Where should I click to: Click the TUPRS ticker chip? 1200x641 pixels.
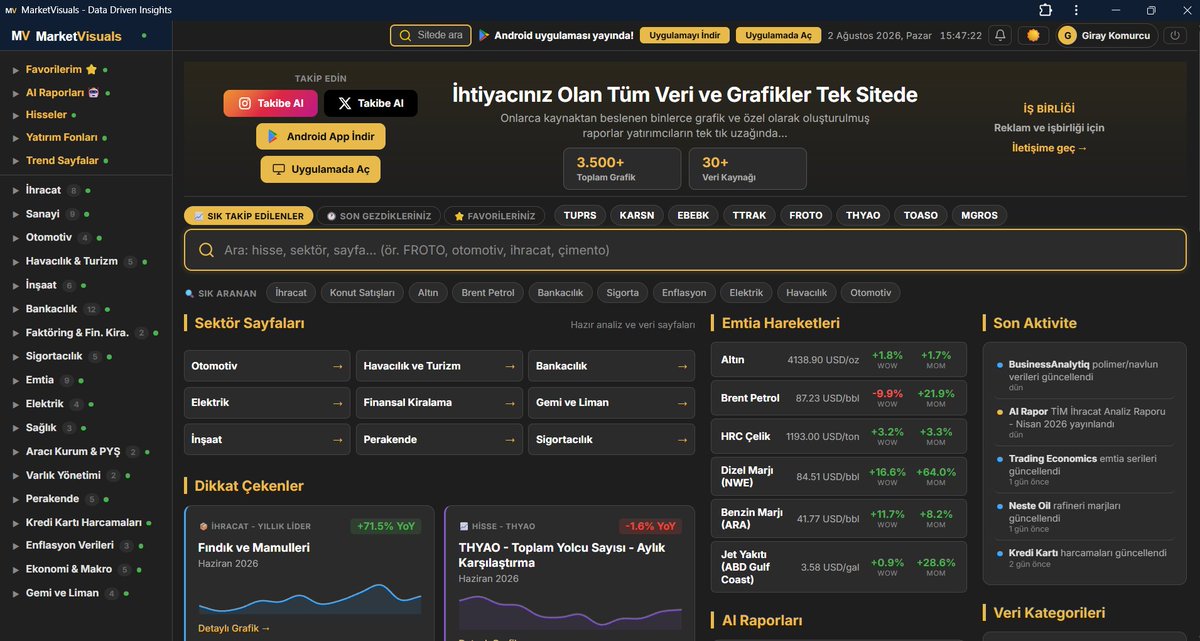pos(580,216)
